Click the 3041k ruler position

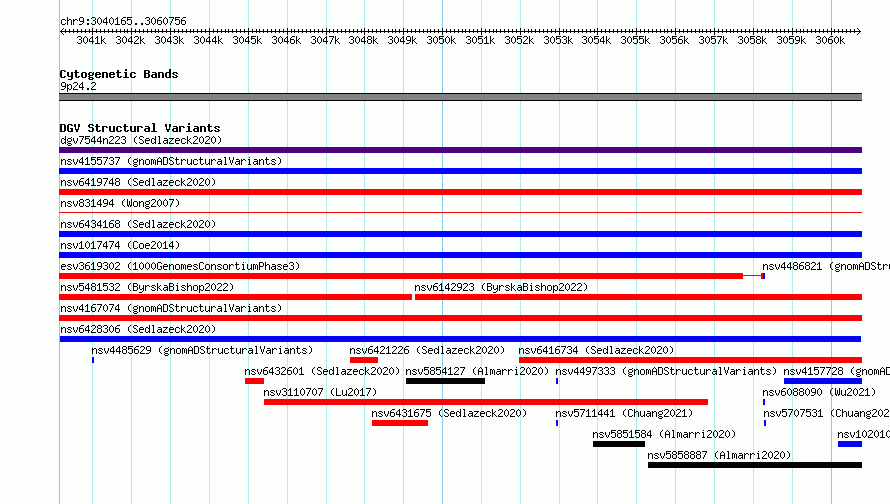(91, 40)
